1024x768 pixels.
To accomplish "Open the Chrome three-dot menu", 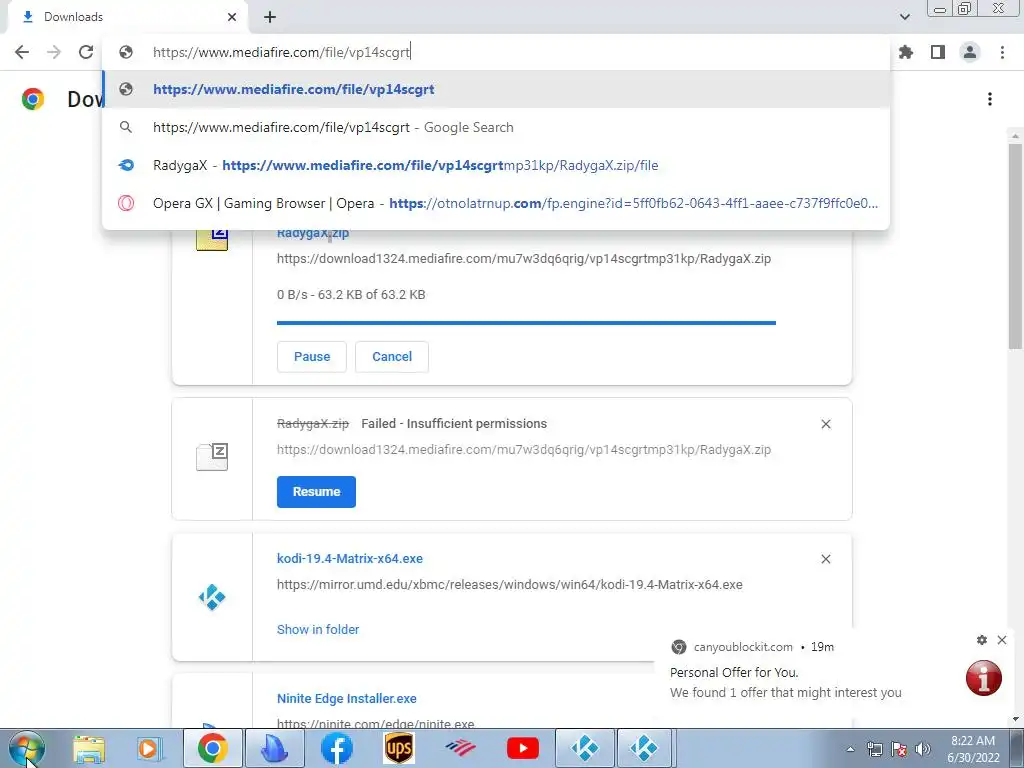I will [x=1002, y=52].
